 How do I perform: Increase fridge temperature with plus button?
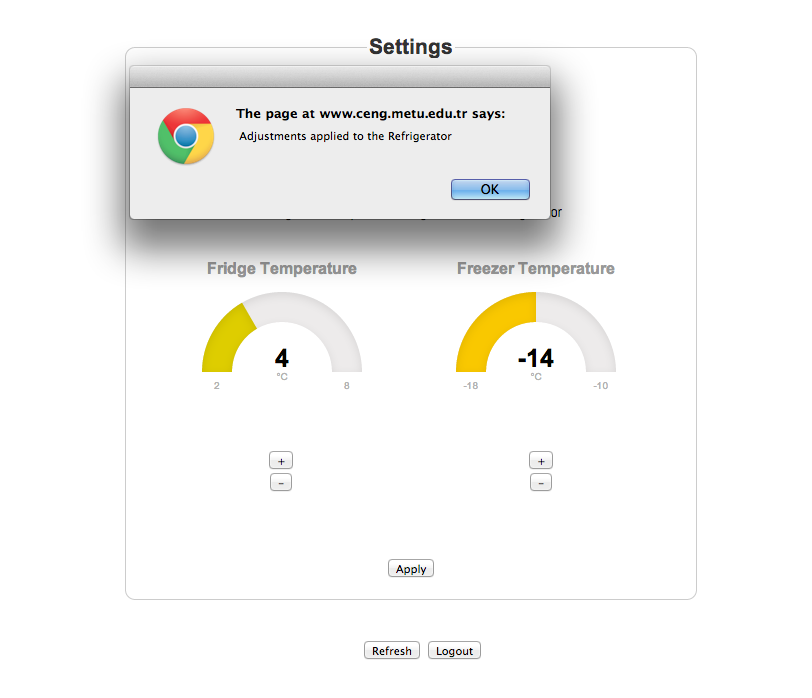click(x=281, y=460)
